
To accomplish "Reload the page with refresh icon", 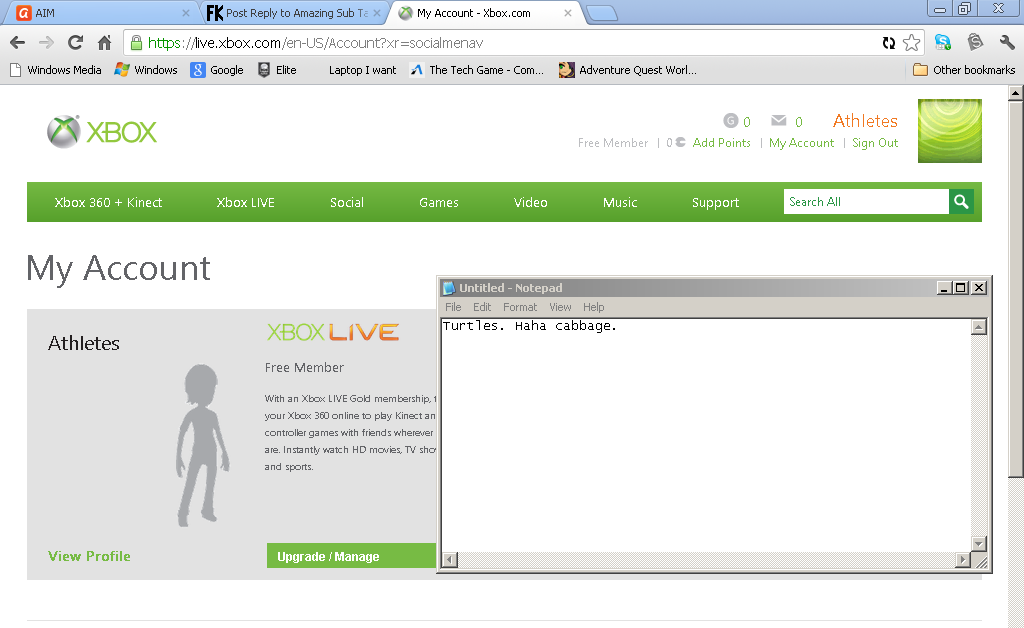I will (x=75, y=43).
